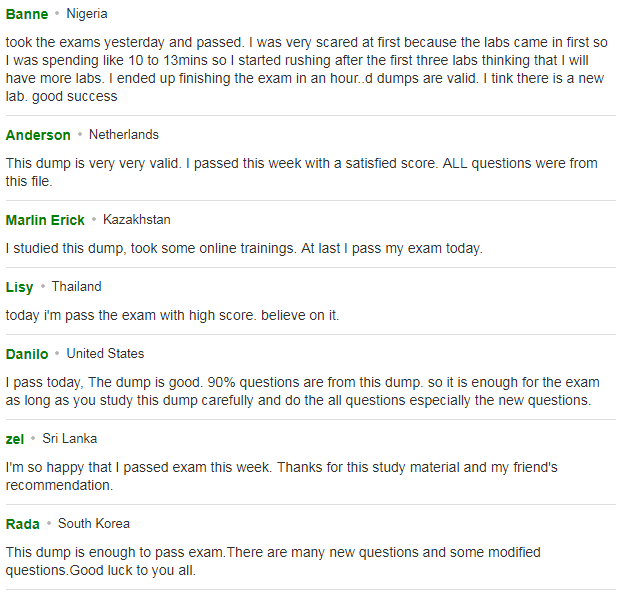Click the South Korea location label

pos(94,524)
